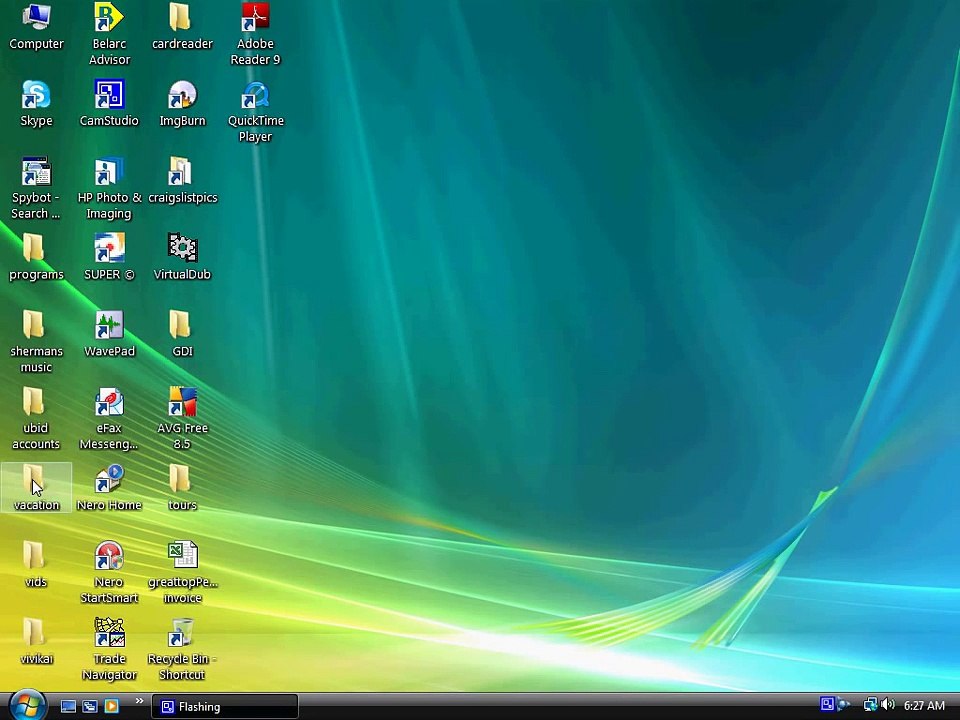This screenshot has height=720, width=960.
Task: Expand the Quick Launch overflow chevron
Action: pos(139,702)
